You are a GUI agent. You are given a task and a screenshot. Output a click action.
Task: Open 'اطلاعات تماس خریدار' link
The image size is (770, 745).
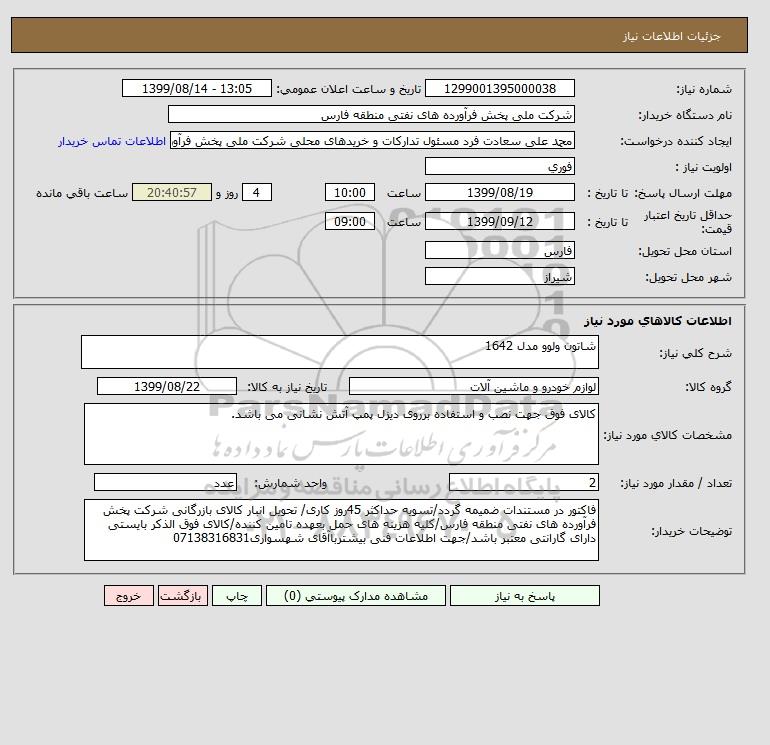click(x=111, y=141)
